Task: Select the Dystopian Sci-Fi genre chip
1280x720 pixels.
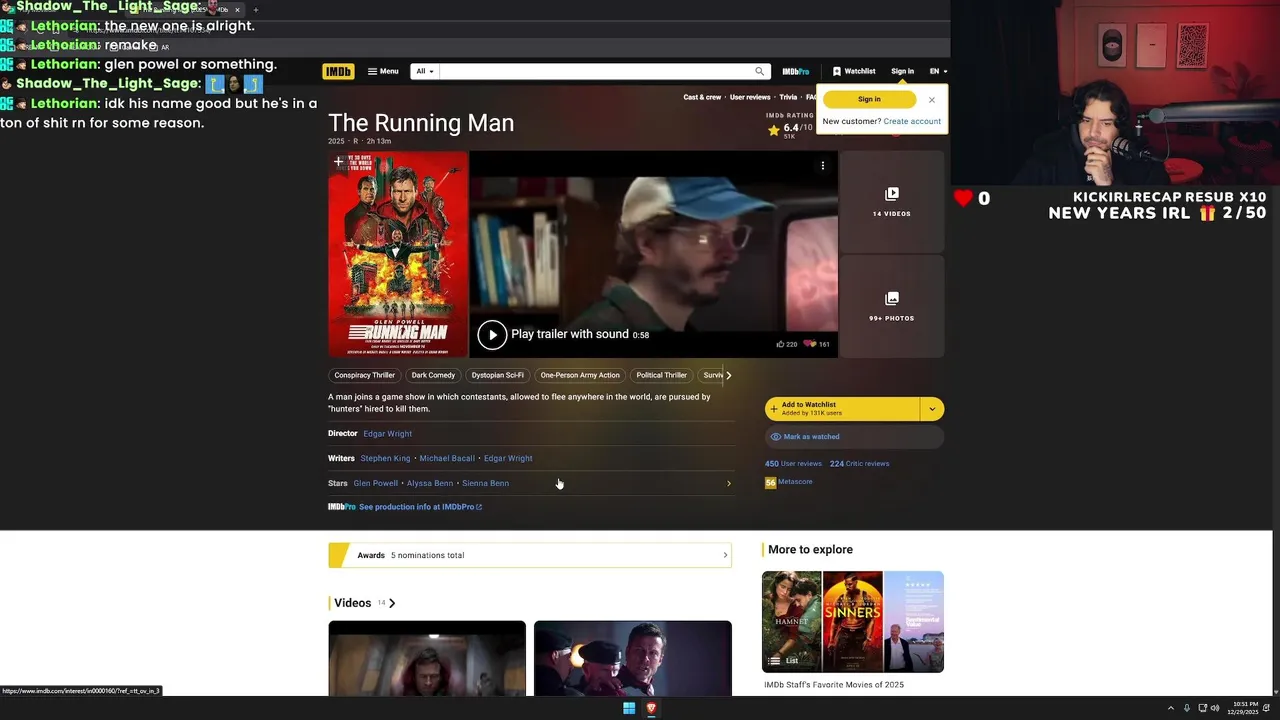Action: (497, 375)
